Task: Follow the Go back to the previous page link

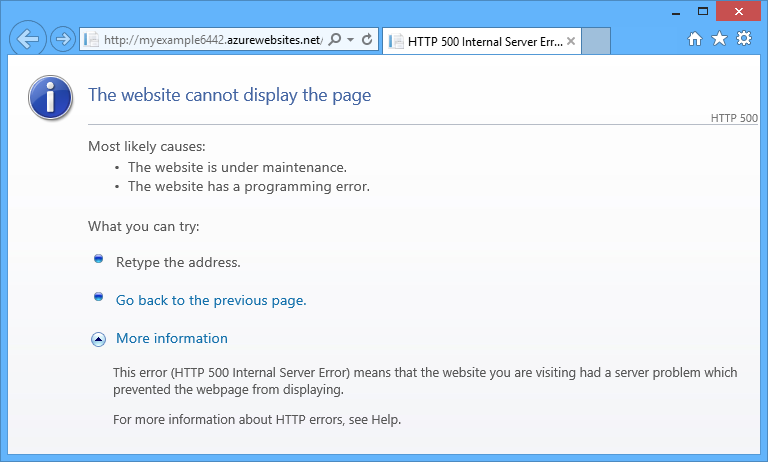Action: (211, 300)
